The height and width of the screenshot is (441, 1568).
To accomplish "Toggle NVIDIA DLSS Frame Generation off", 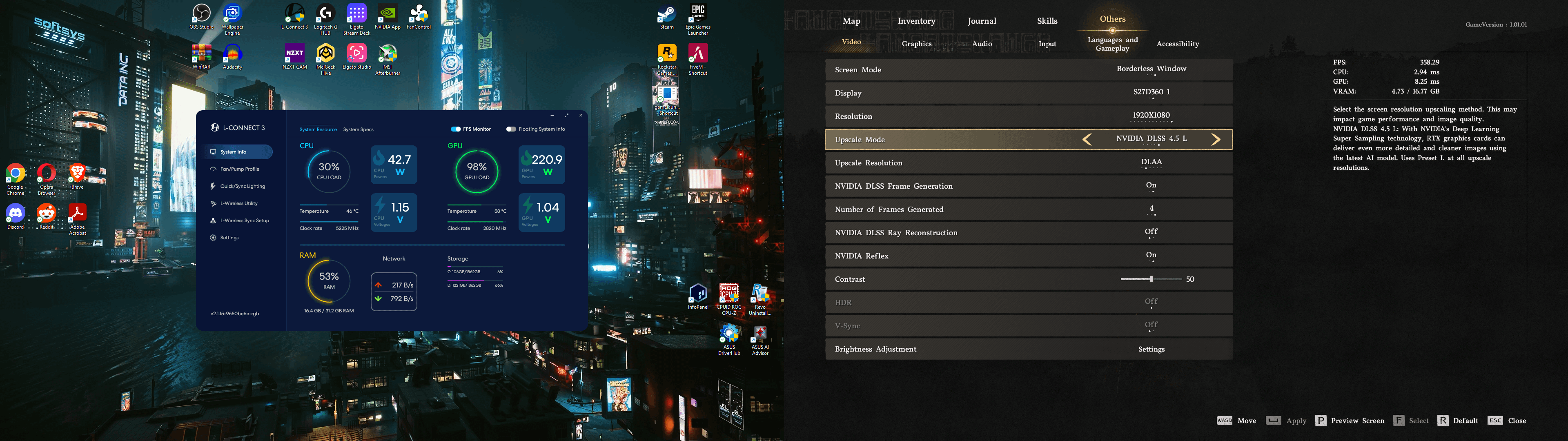I will point(1150,186).
